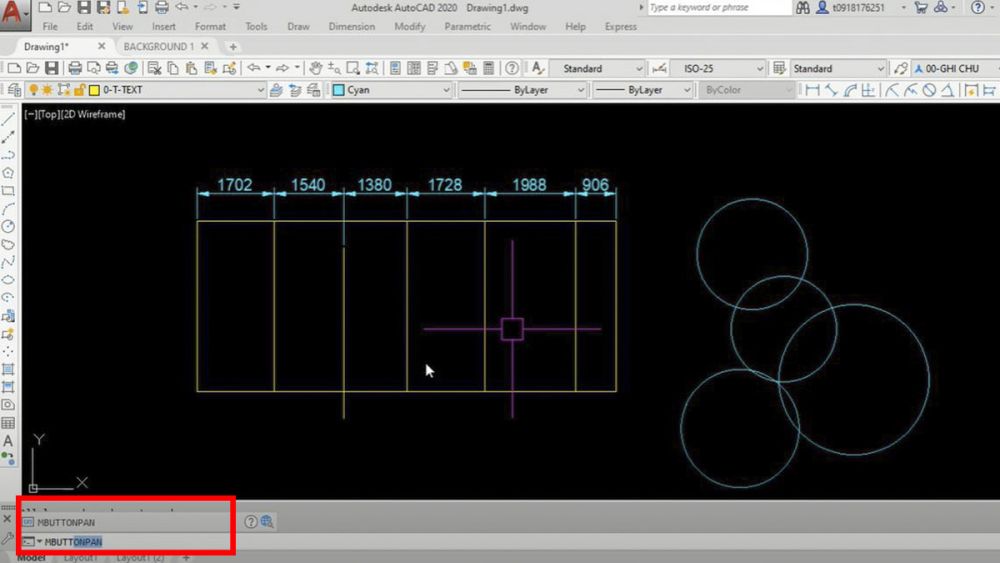The width and height of the screenshot is (1000, 563).
Task: Open the Modify menu
Action: [x=409, y=27]
